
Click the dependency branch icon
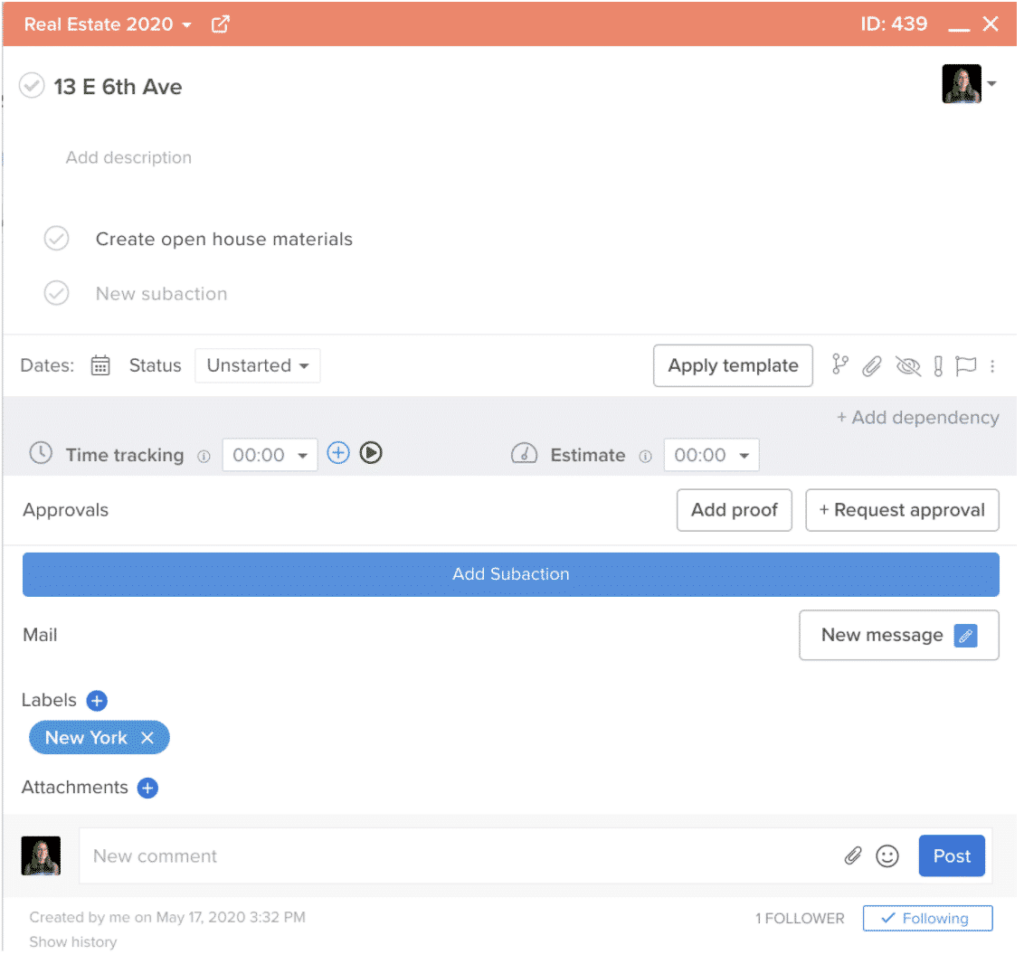click(x=840, y=365)
